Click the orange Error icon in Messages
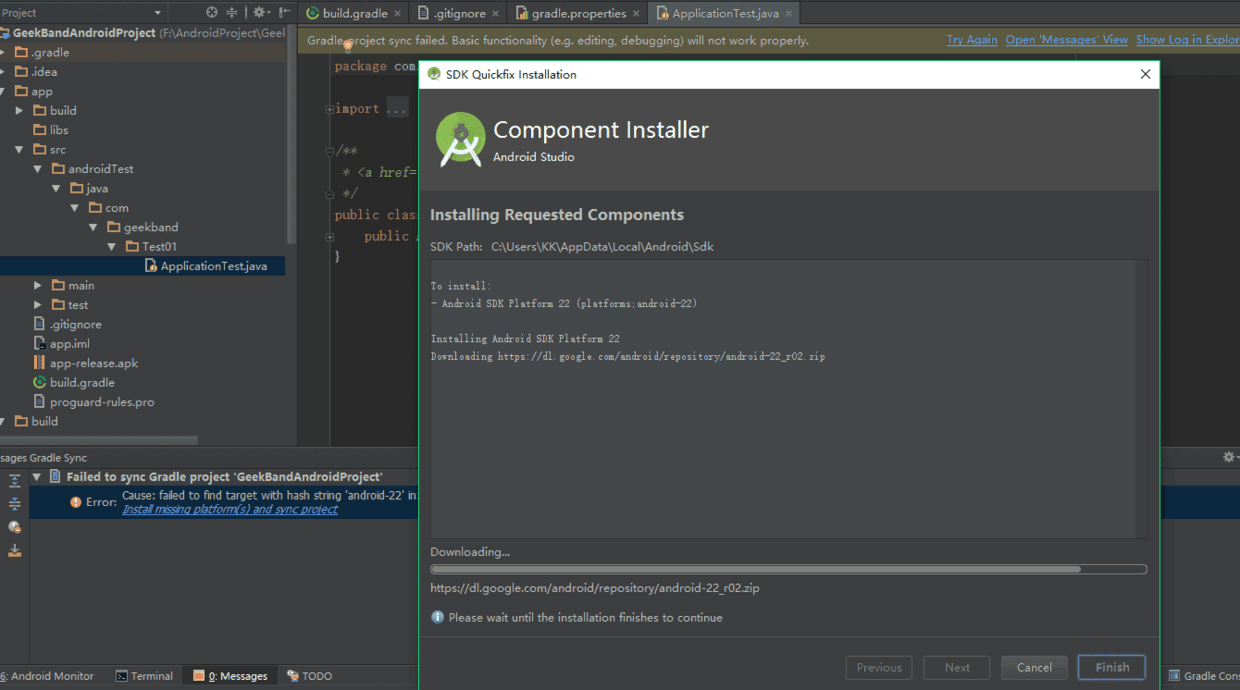The width and height of the screenshot is (1240, 690). [x=75, y=502]
